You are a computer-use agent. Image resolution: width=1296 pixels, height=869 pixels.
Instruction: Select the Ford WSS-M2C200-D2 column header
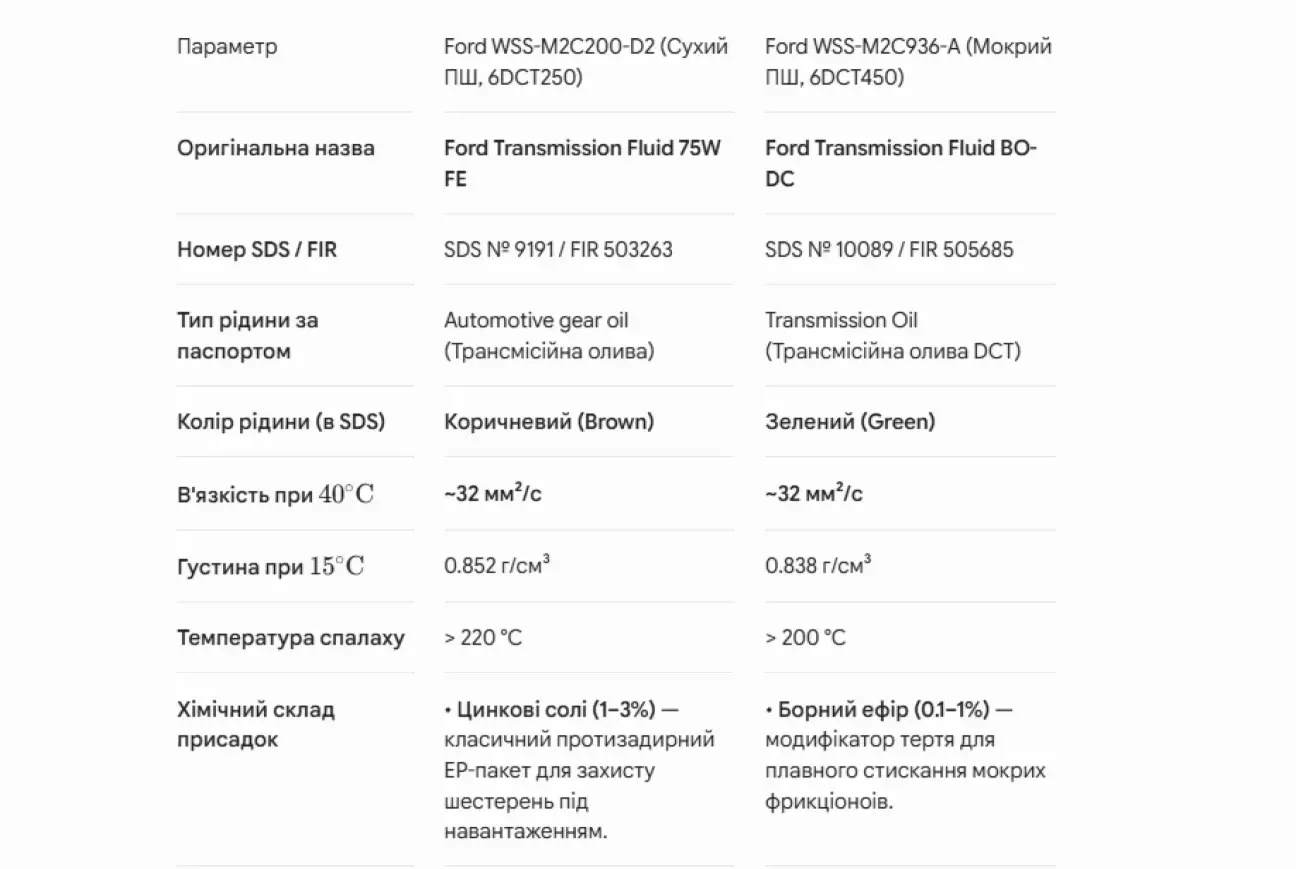tap(586, 62)
